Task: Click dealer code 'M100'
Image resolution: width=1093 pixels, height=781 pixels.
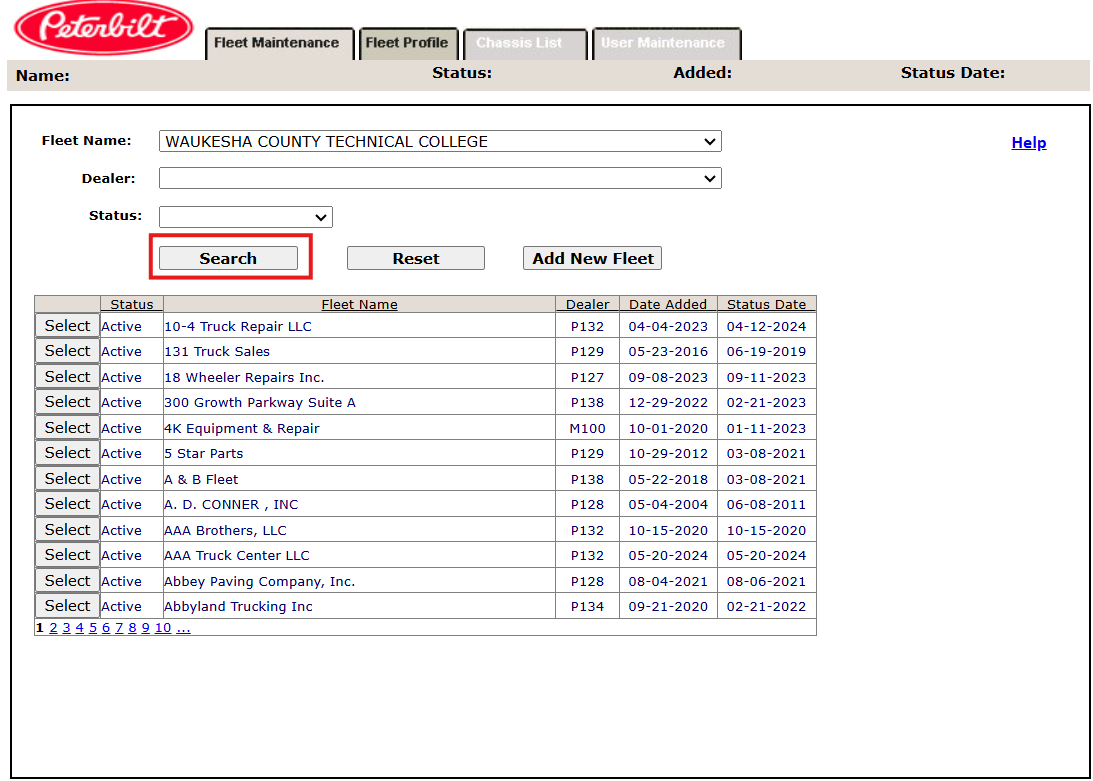Action: (x=588, y=428)
